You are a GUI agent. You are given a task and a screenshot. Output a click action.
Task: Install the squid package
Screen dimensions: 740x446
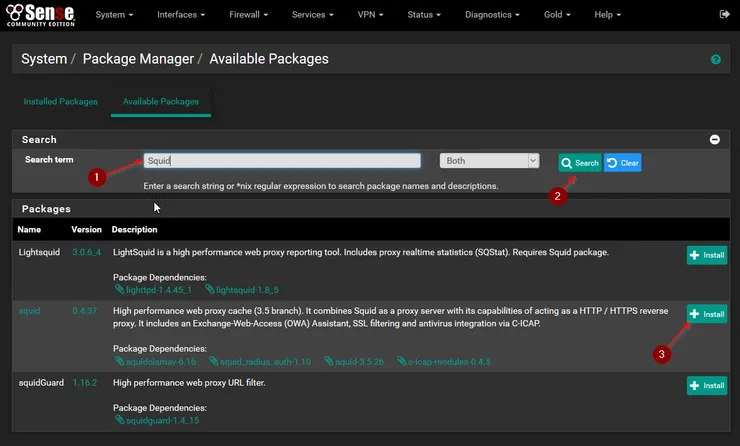(707, 314)
